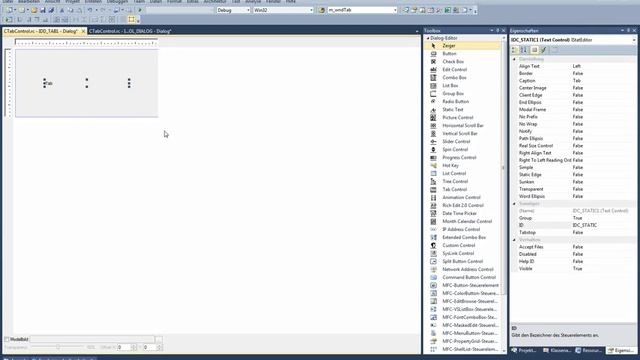
Task: Choose the Month Calendar Control tool
Action: [x=463, y=221]
